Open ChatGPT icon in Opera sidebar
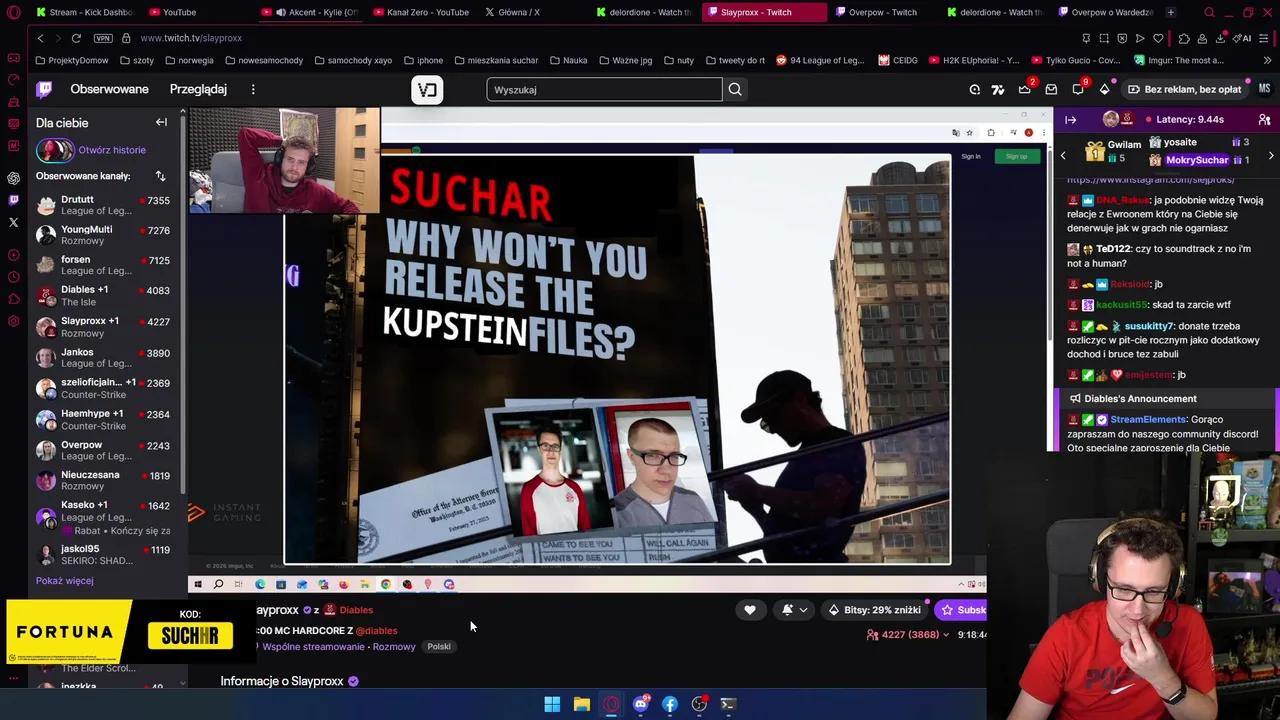Screen dimensions: 1280x720 pos(13,178)
